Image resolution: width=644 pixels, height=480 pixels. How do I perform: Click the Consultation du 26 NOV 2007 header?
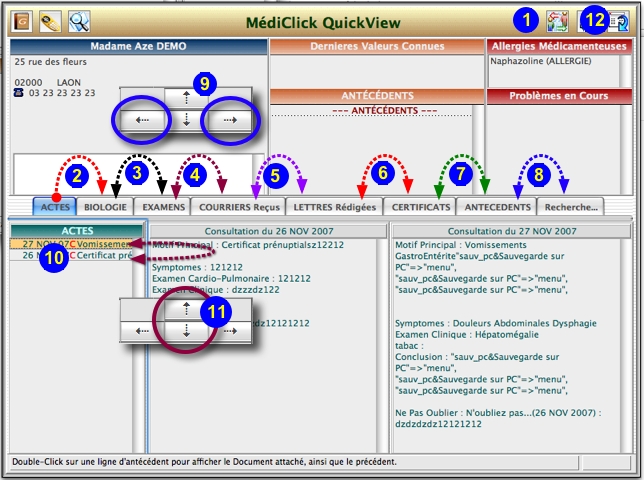(269, 231)
